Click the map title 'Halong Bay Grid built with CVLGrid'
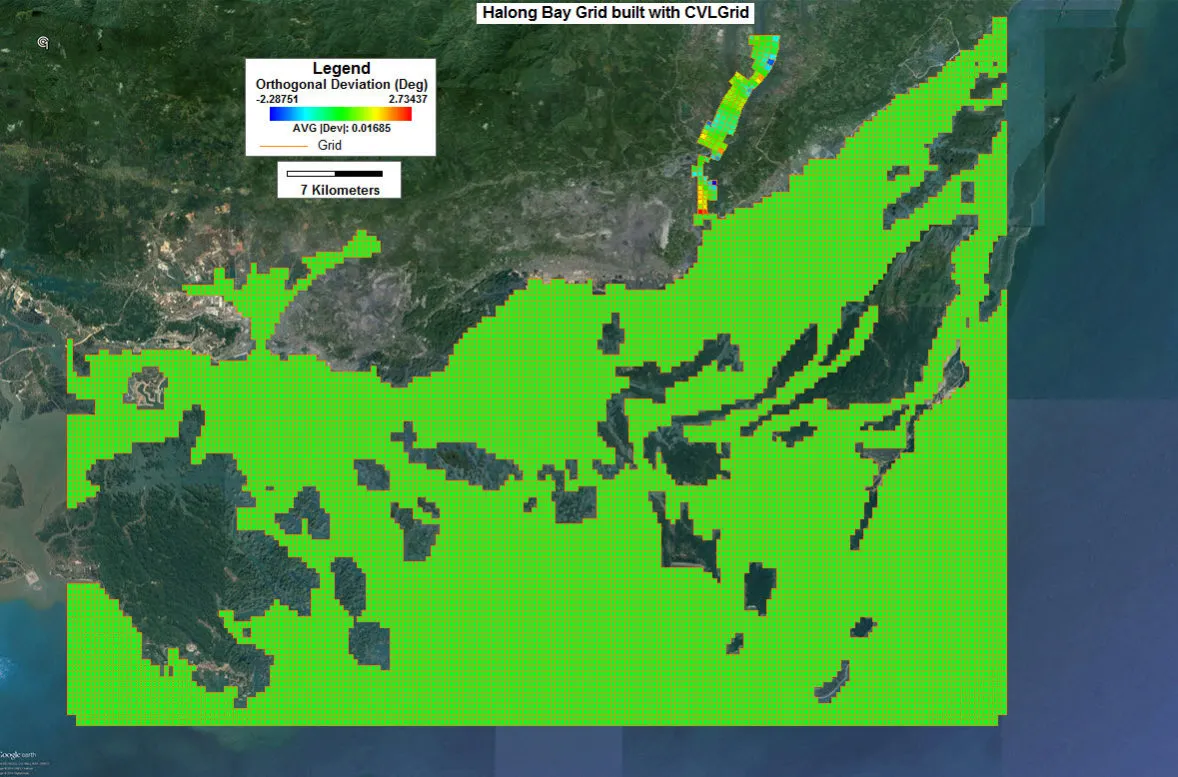The image size is (1178, 777). coord(615,13)
